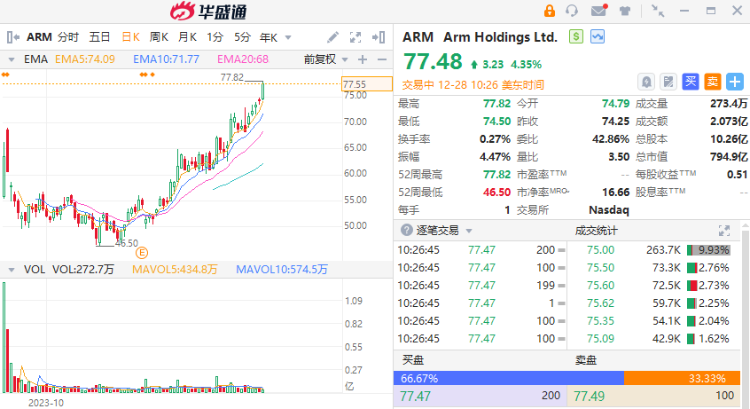Screen dimensions: 750x409
Task: Expand the VOL indicator dropdown
Action: [x=11, y=270]
